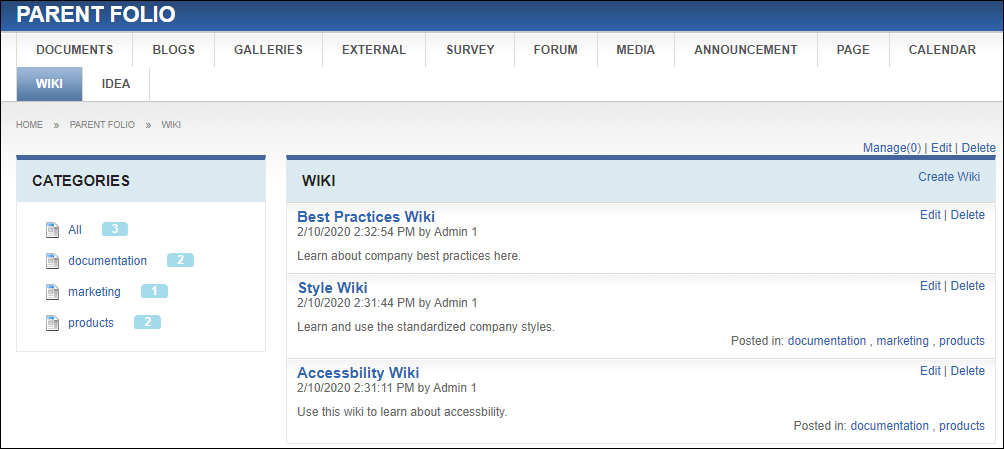The width and height of the screenshot is (1004, 449).
Task: Edit the Accessbility Wiki entry
Action: click(930, 371)
